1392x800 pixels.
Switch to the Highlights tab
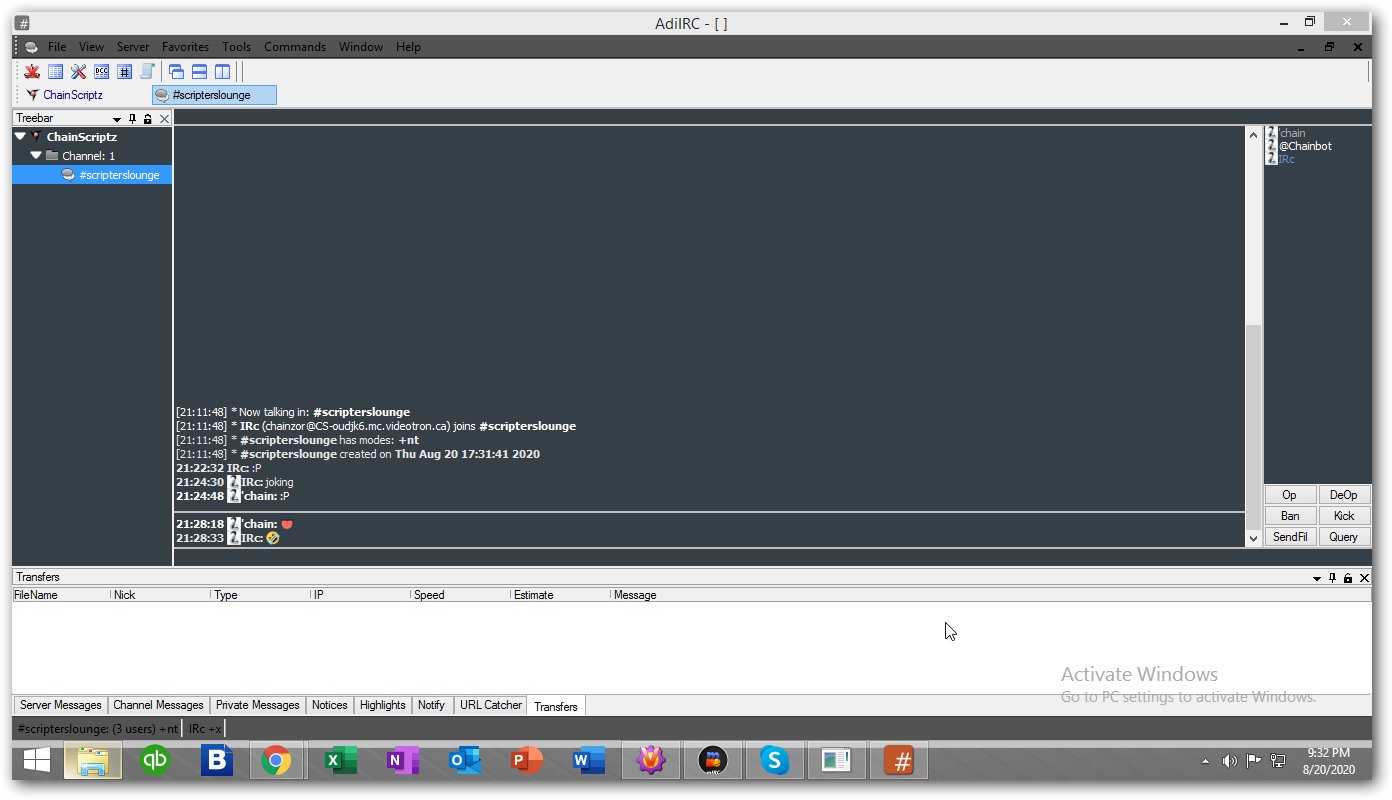[x=382, y=705]
